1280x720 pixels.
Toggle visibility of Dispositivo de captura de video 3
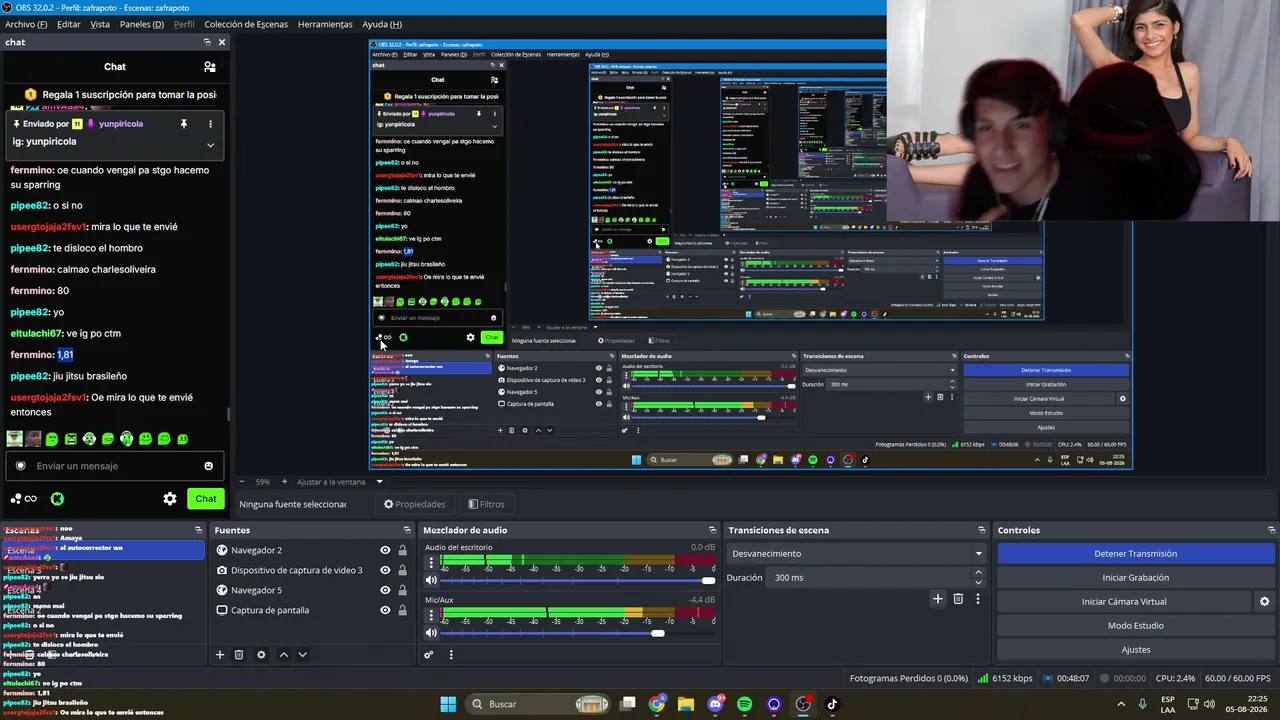coord(385,570)
